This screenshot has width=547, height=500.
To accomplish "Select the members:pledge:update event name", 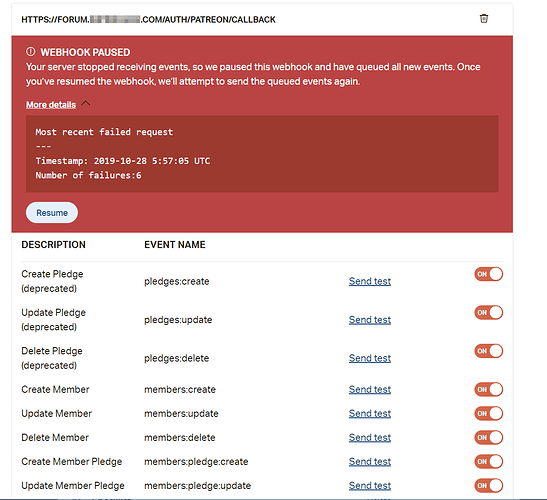I will coord(197,486).
